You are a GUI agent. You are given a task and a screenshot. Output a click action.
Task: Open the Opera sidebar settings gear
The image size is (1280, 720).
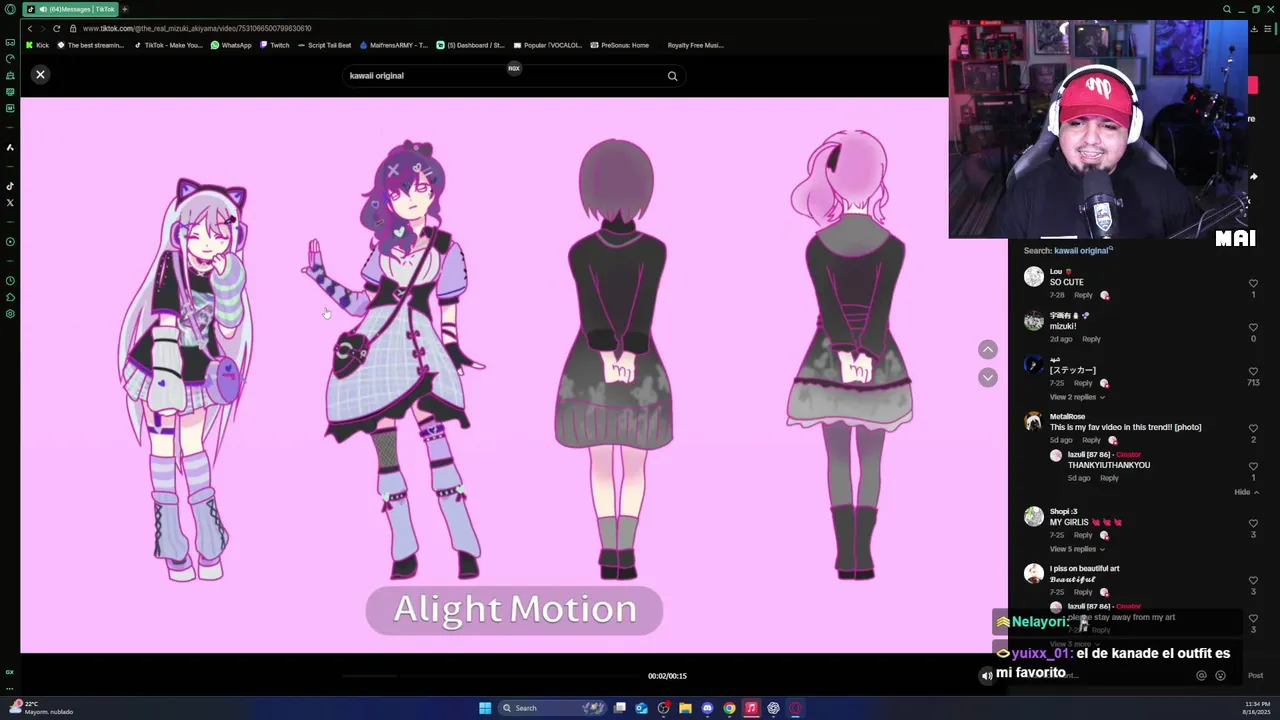point(10,314)
